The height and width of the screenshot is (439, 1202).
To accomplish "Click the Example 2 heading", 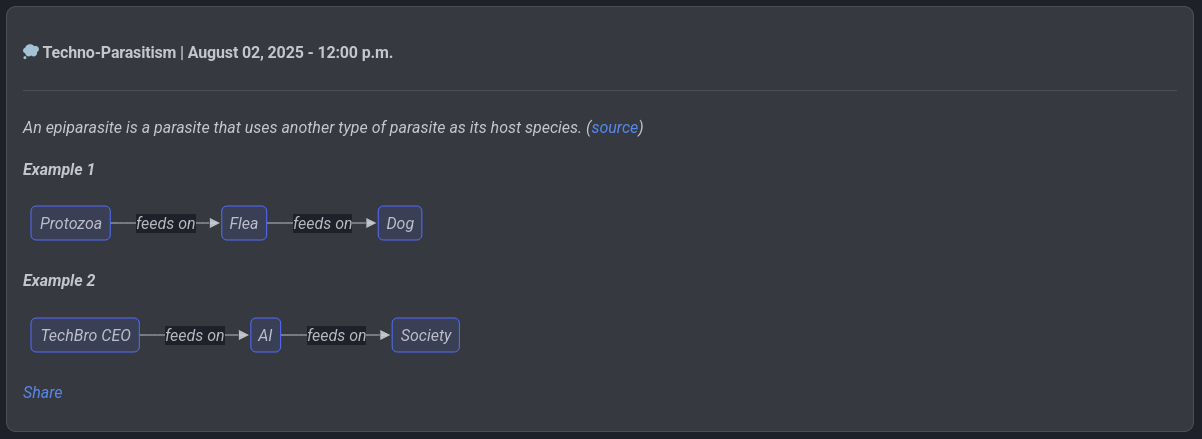I will pos(59,281).
